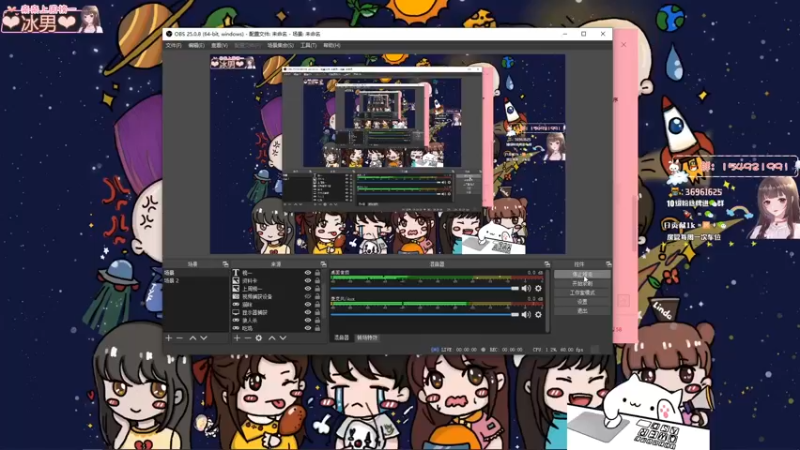Move the selected source up
The height and width of the screenshot is (450, 800).
pyautogui.click(x=272, y=338)
